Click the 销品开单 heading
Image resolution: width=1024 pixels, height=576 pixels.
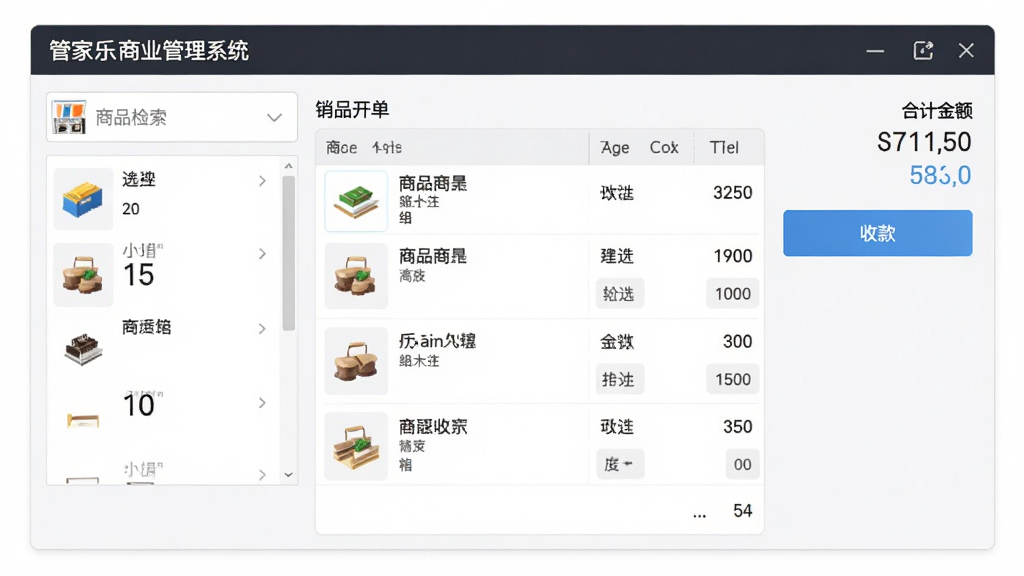click(x=352, y=110)
